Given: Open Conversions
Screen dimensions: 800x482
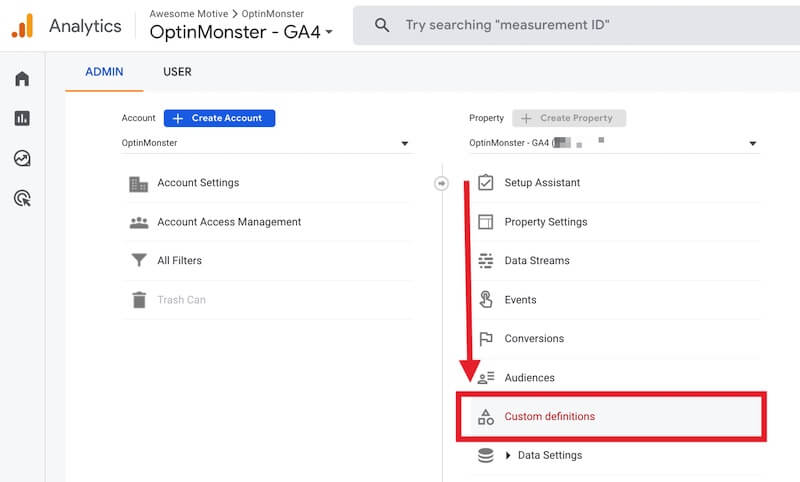Looking at the screenshot, I should (534, 339).
